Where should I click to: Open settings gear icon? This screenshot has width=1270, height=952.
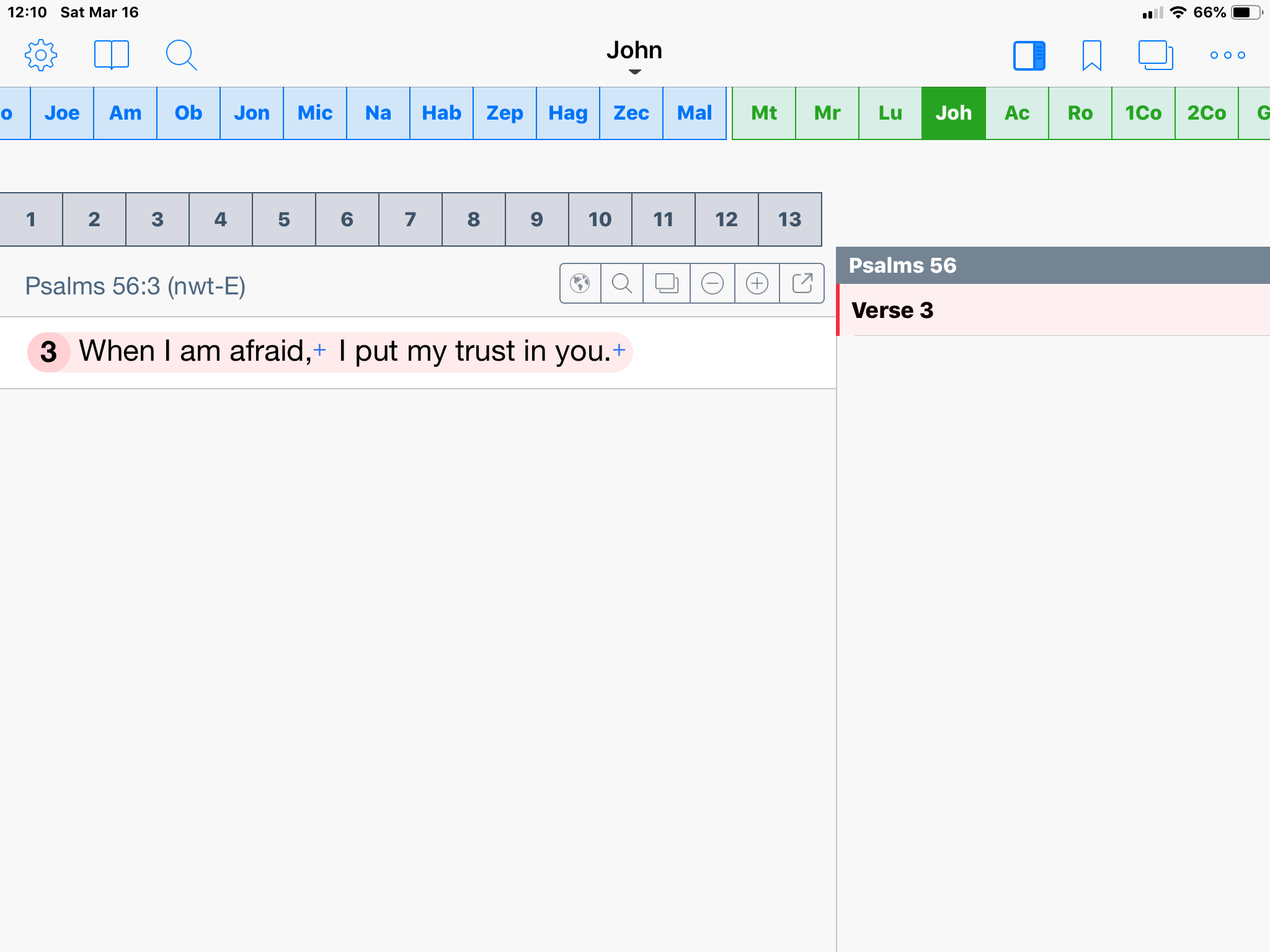pos(41,55)
